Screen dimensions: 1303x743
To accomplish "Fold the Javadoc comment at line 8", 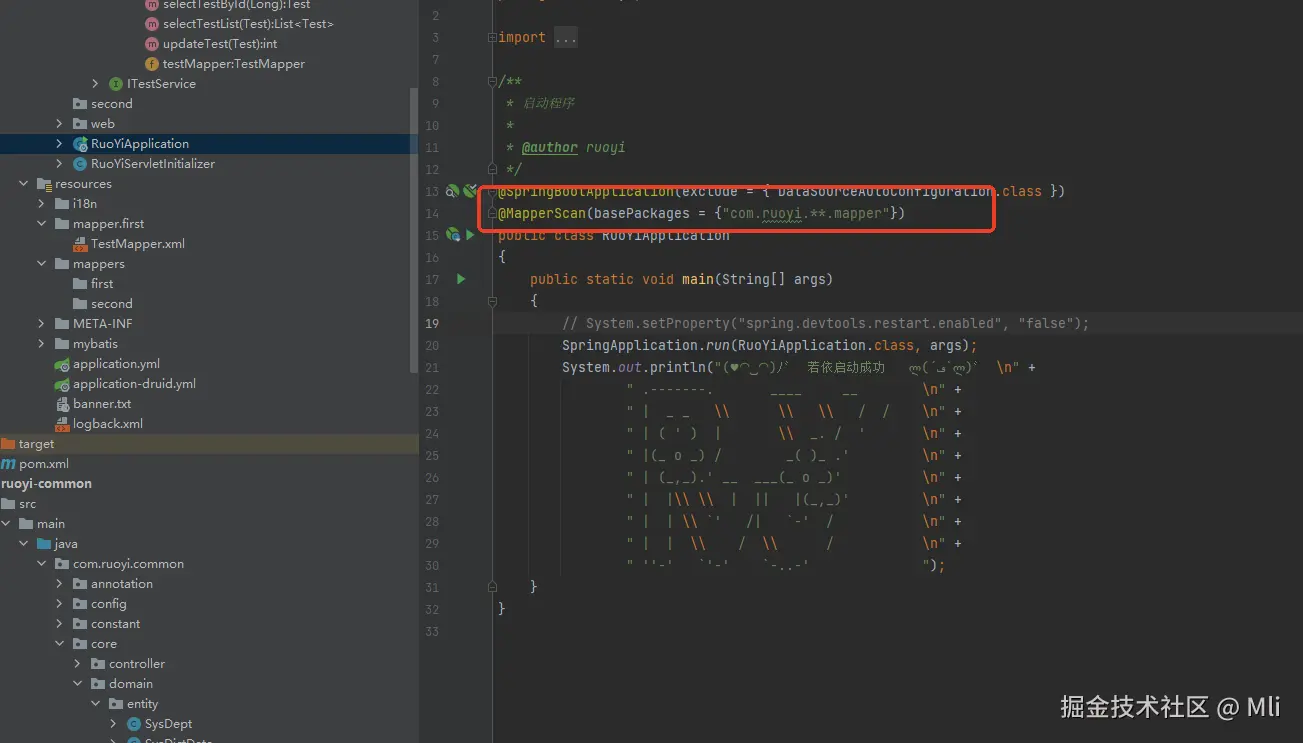I will click(x=491, y=81).
